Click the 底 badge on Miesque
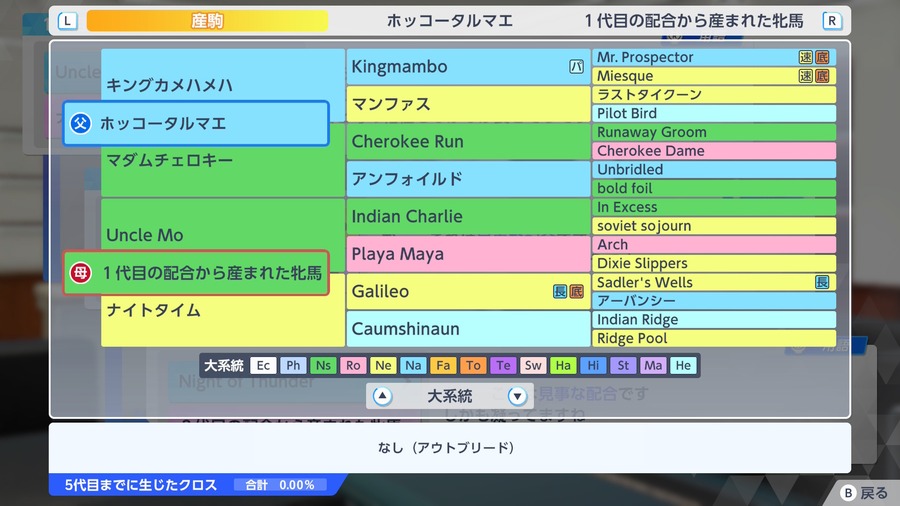The height and width of the screenshot is (506, 900). [x=822, y=76]
